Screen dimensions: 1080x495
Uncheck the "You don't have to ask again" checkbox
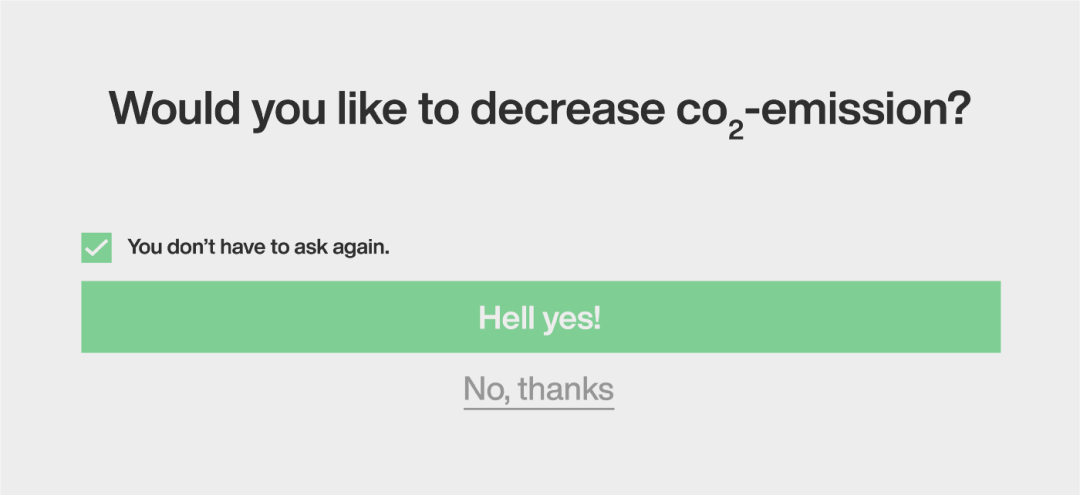96,247
